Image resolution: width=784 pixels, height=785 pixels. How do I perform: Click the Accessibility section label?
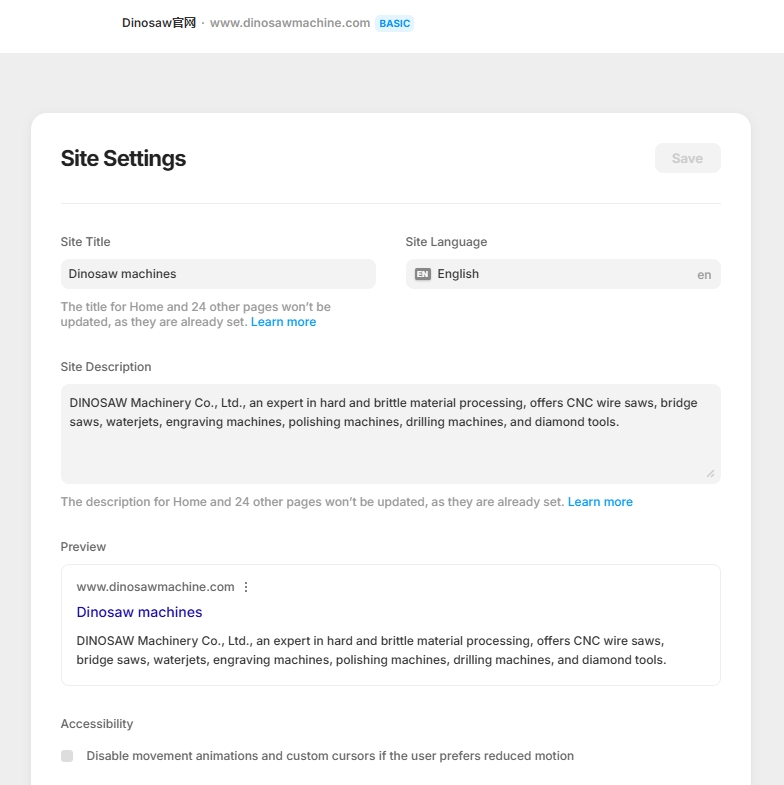97,724
